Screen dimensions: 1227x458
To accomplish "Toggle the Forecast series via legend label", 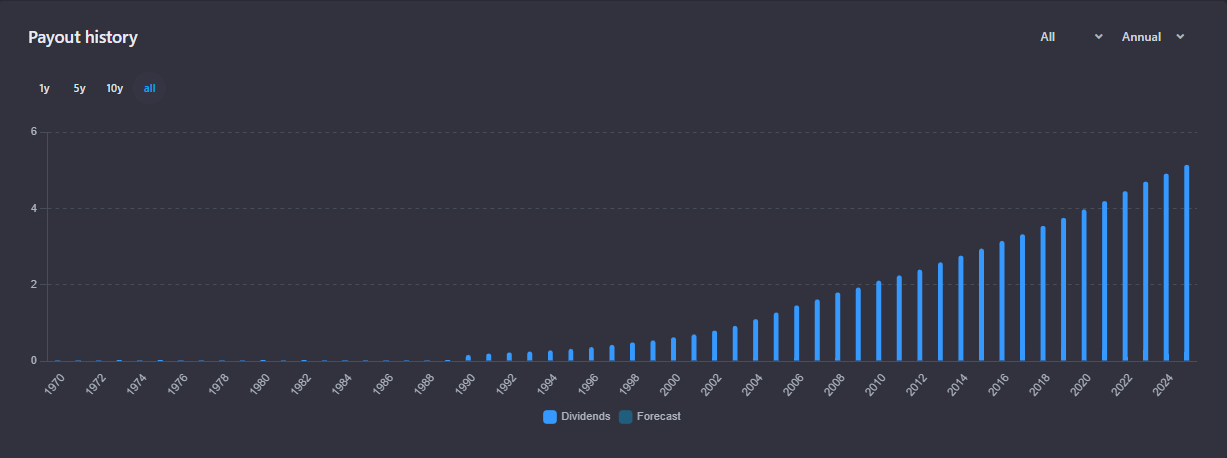I will [658, 417].
